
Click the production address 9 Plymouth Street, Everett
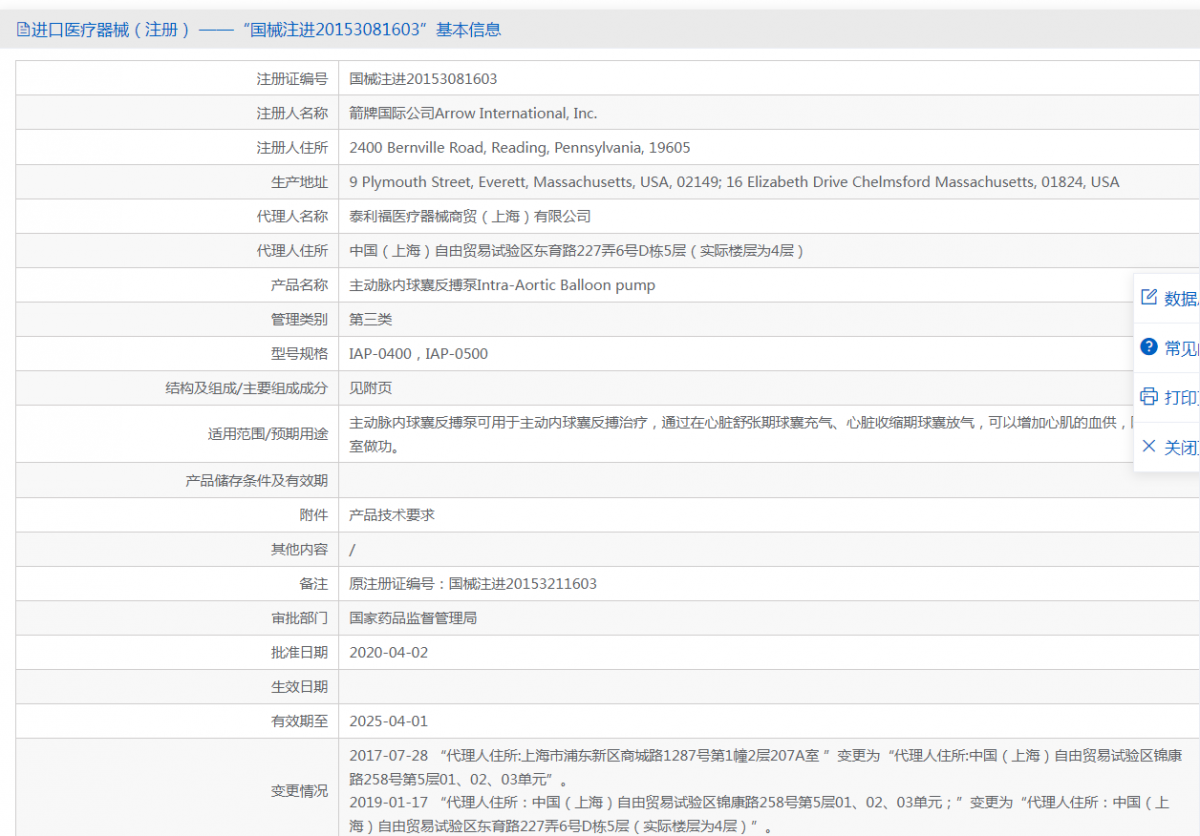tap(734, 182)
